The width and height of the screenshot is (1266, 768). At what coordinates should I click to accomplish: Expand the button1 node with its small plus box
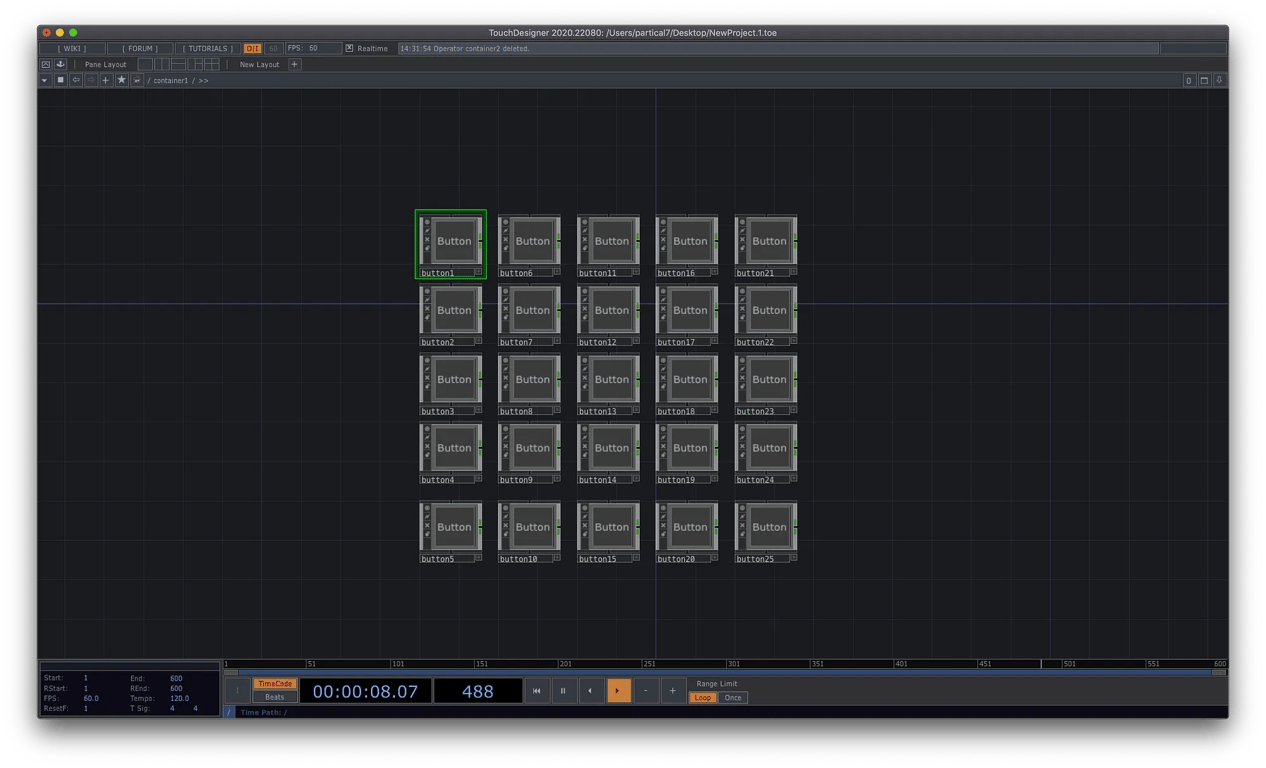(478, 271)
